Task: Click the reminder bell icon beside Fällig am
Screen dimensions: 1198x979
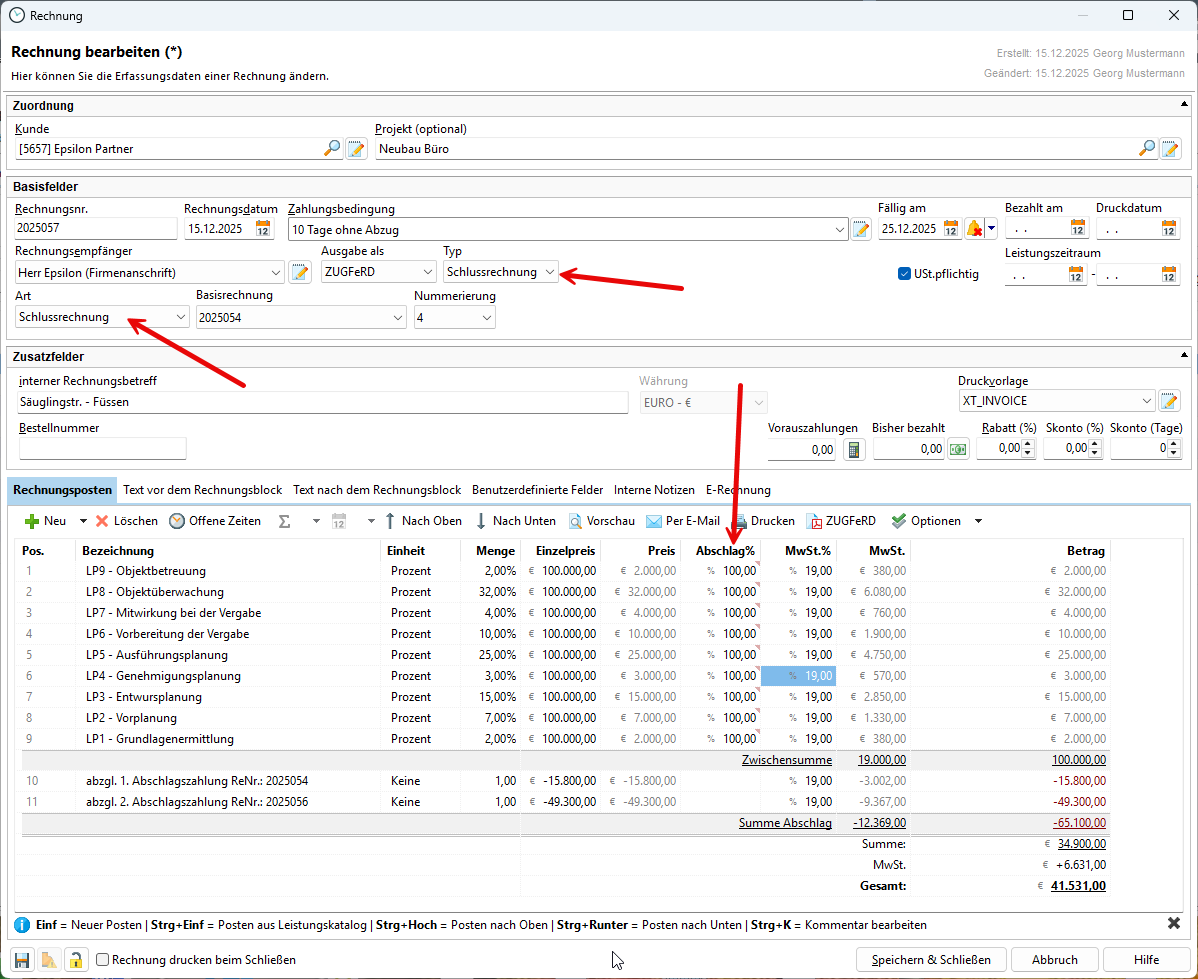Action: tap(974, 229)
